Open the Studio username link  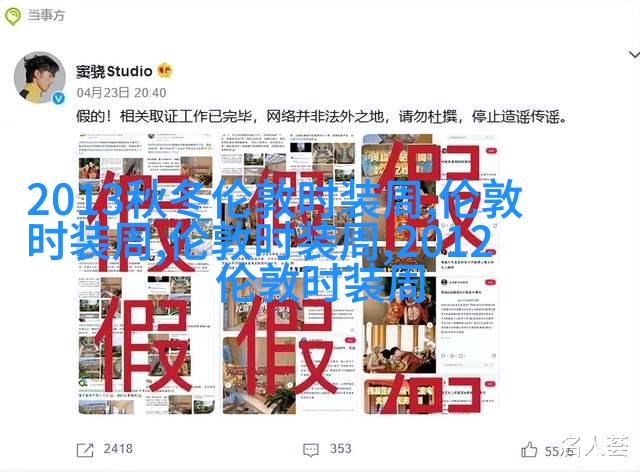pyautogui.click(x=114, y=71)
